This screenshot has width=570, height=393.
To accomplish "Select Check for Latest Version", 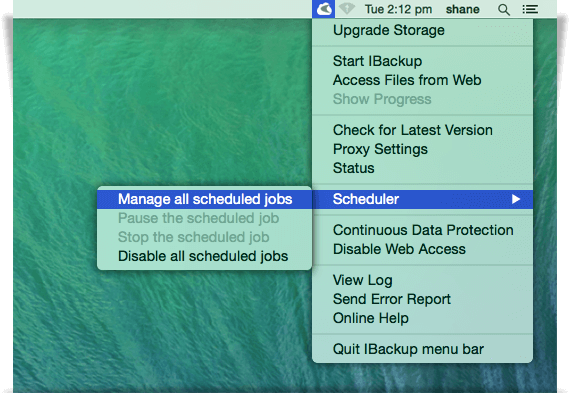I will [x=422, y=130].
